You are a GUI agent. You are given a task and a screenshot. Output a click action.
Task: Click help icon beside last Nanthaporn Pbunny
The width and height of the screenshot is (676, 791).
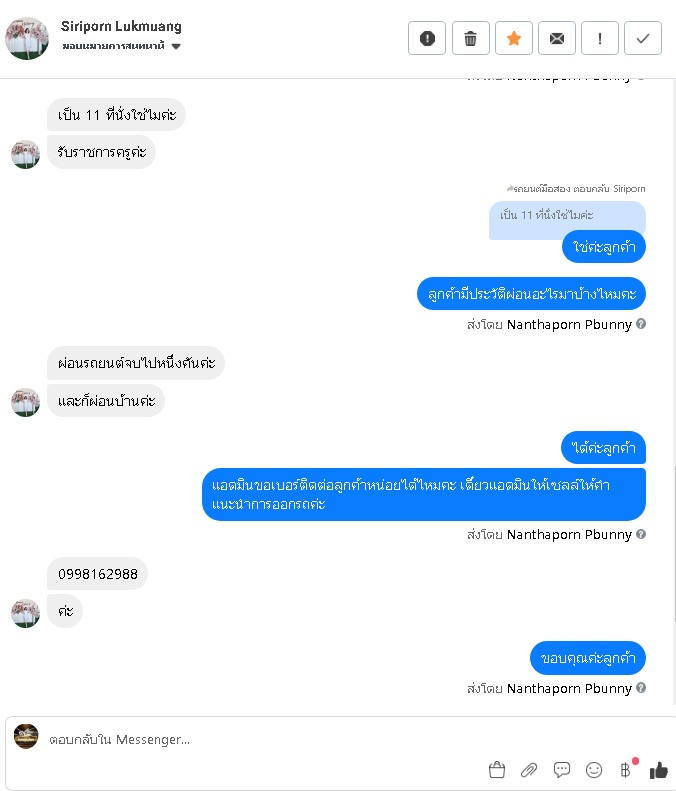(641, 688)
